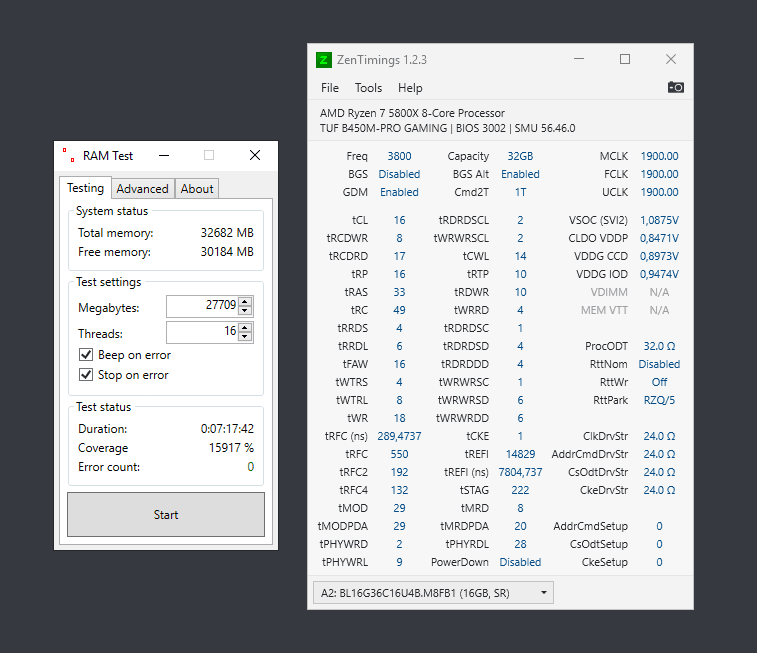
Task: Click the Cmd2T value 1T
Action: coord(520,192)
